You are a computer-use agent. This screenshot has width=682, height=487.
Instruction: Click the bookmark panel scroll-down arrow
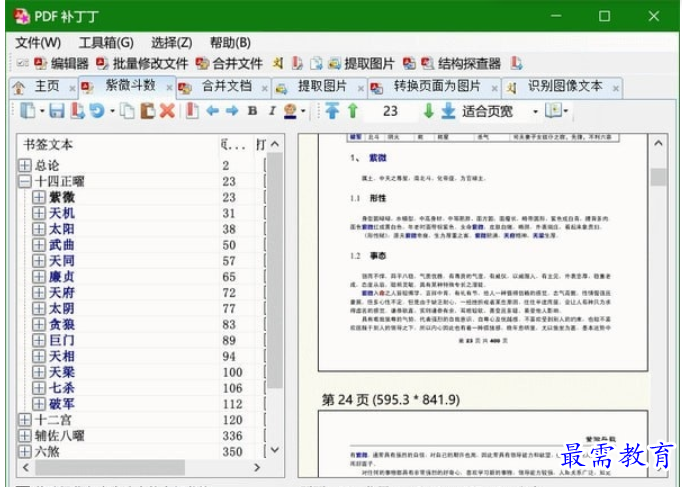(275, 450)
